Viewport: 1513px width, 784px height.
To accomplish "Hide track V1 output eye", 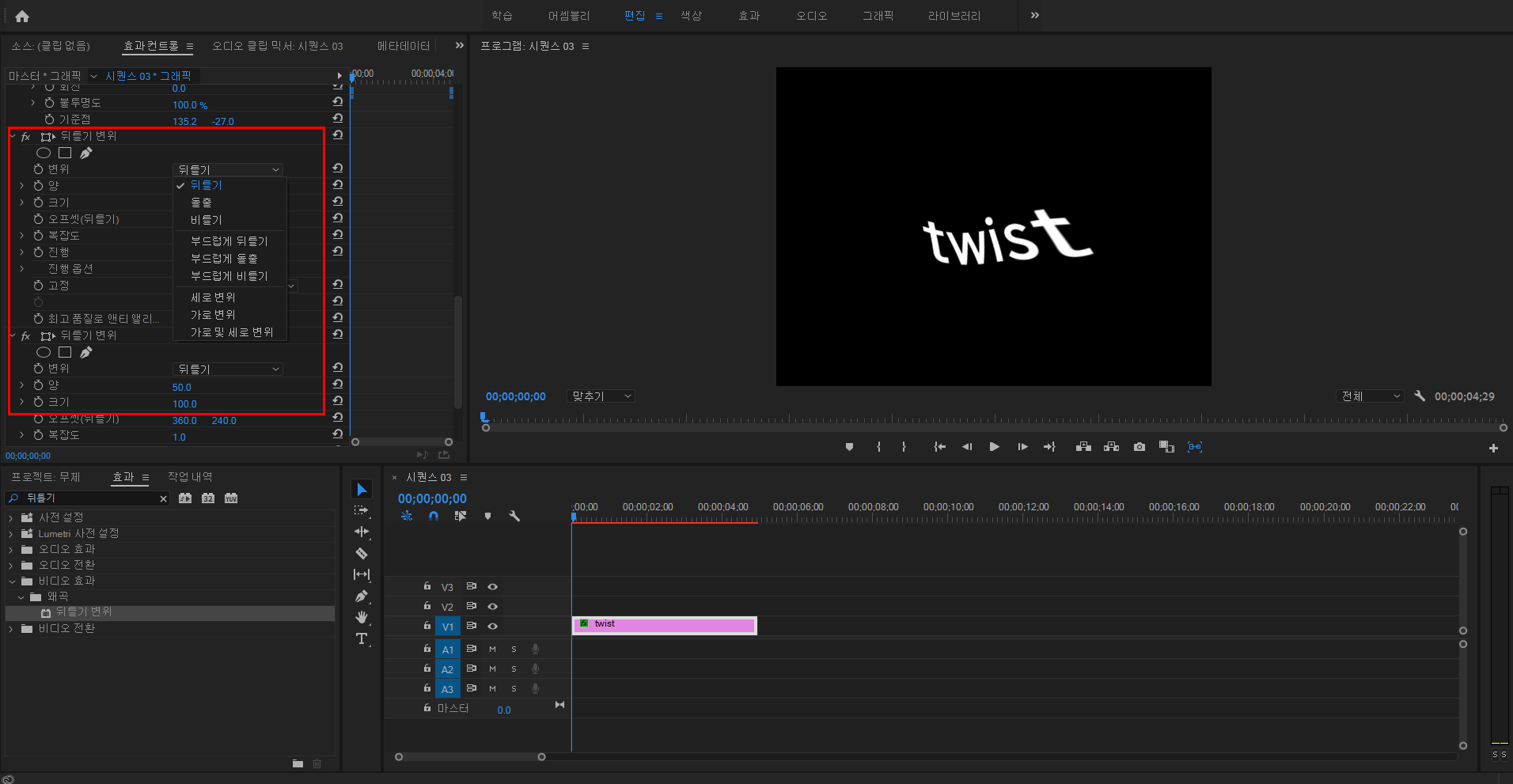I will (x=492, y=627).
